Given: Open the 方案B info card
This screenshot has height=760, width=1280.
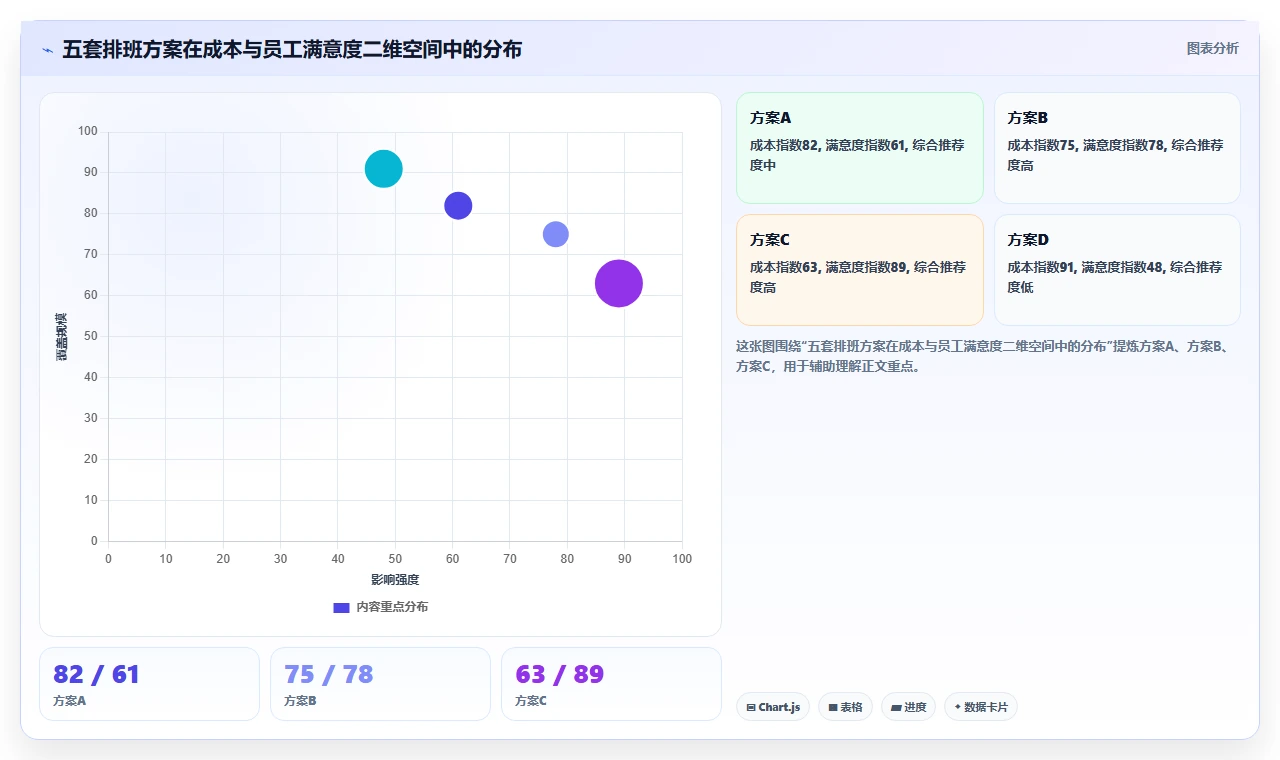Looking at the screenshot, I should point(1117,148).
